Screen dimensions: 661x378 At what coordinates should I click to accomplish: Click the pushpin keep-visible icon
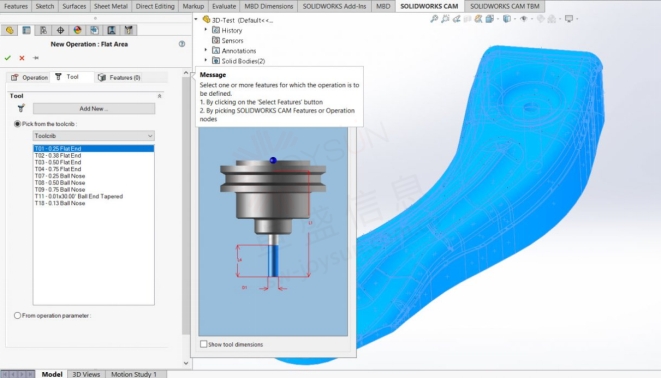click(36, 58)
